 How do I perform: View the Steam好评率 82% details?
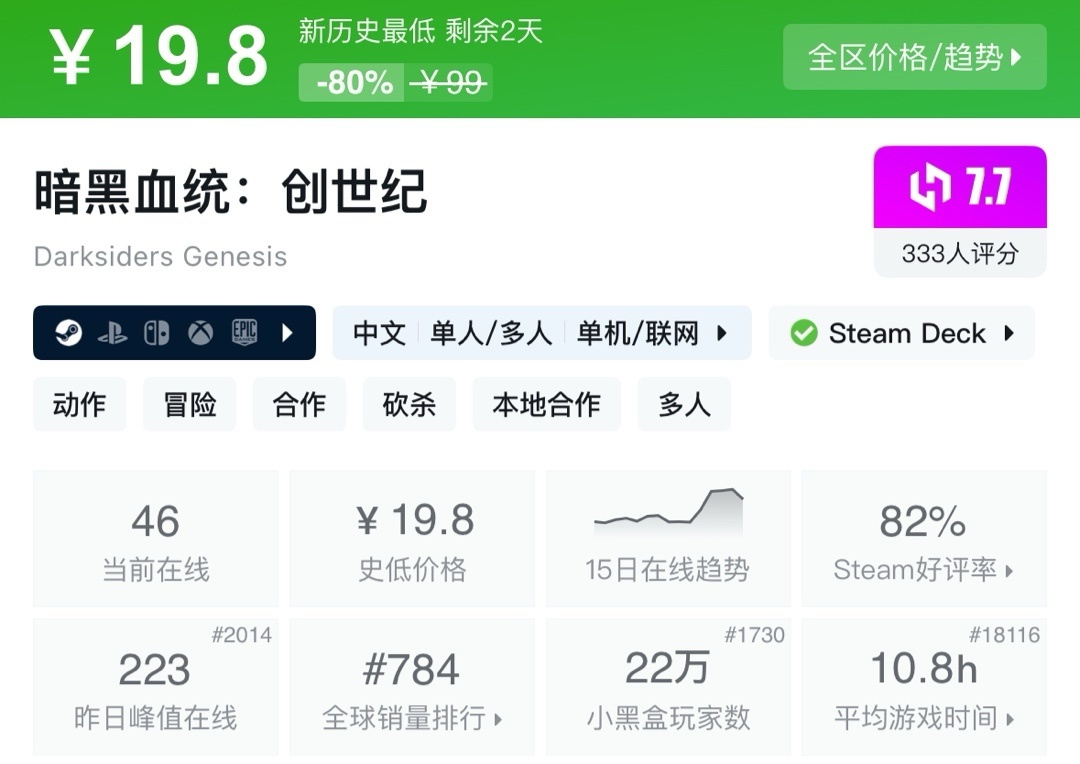point(923,540)
